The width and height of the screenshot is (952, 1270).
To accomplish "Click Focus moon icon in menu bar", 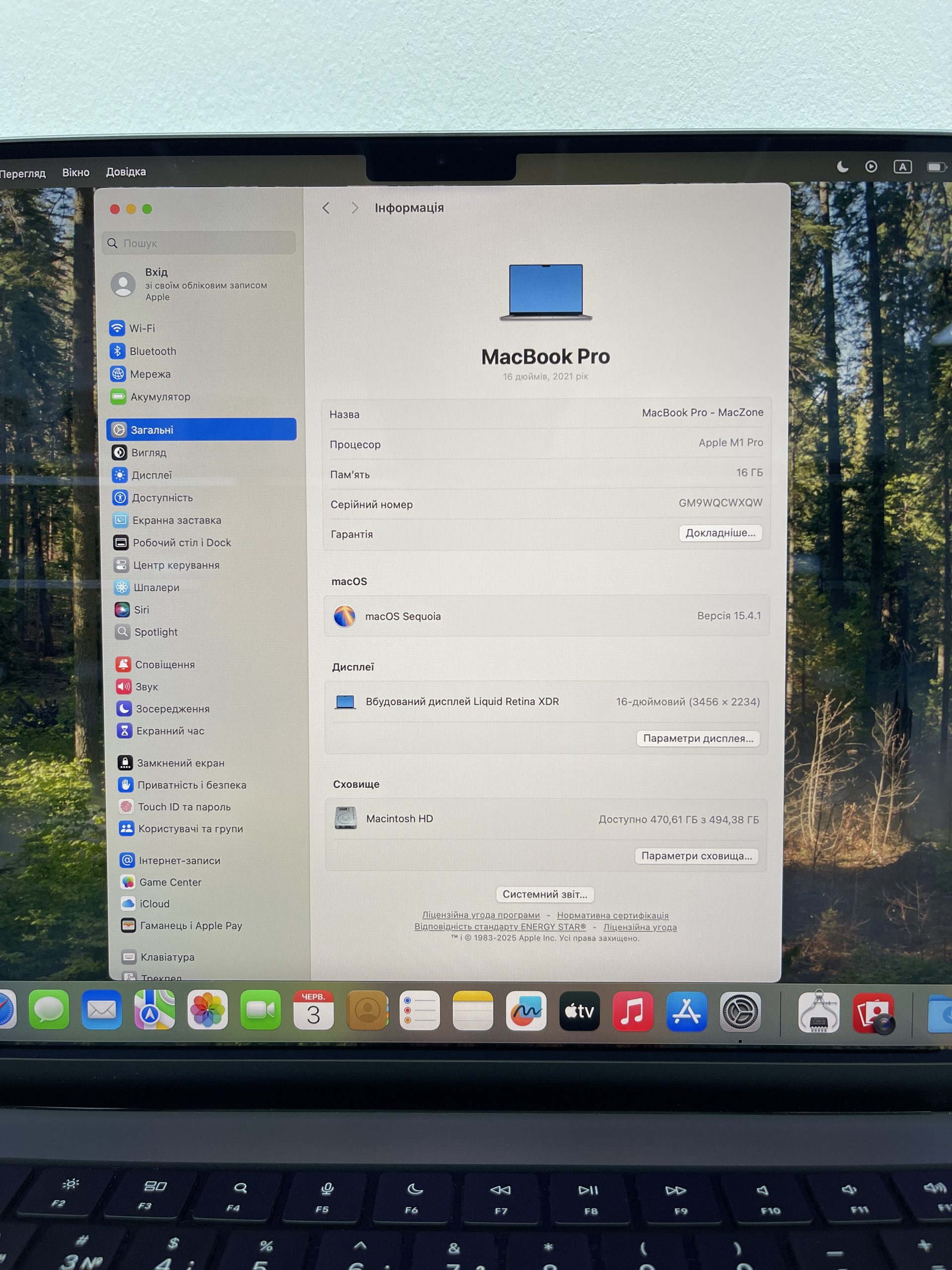I will point(842,167).
